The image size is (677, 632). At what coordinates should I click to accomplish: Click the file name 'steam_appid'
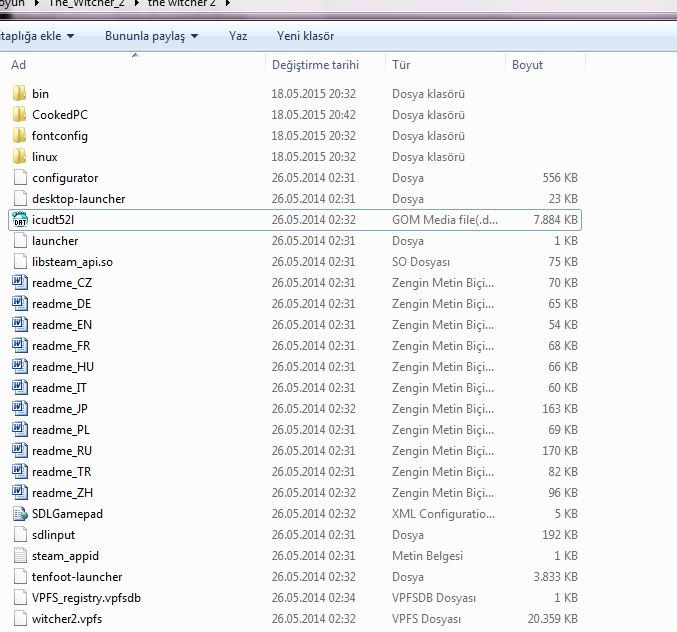point(65,556)
